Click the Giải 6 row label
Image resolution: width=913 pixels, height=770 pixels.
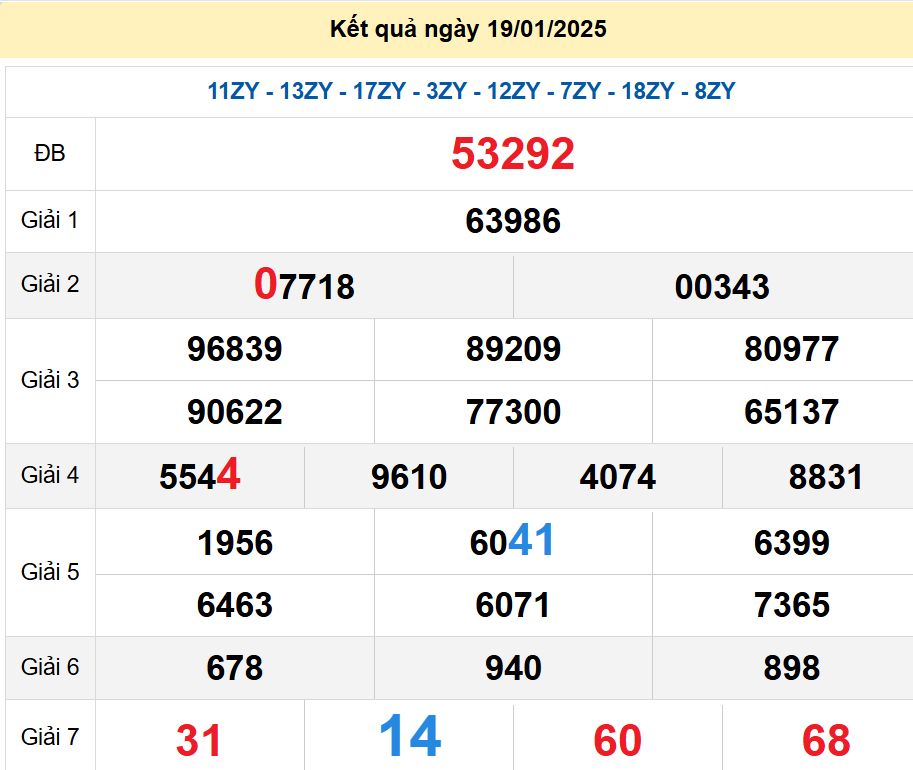click(50, 667)
